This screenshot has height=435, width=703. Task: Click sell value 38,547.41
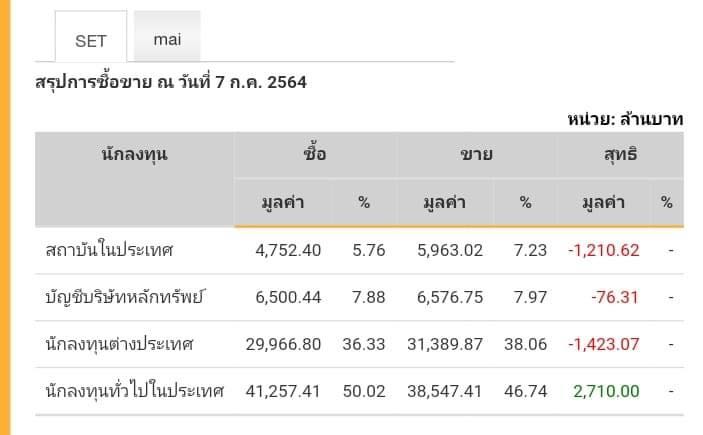pos(445,392)
